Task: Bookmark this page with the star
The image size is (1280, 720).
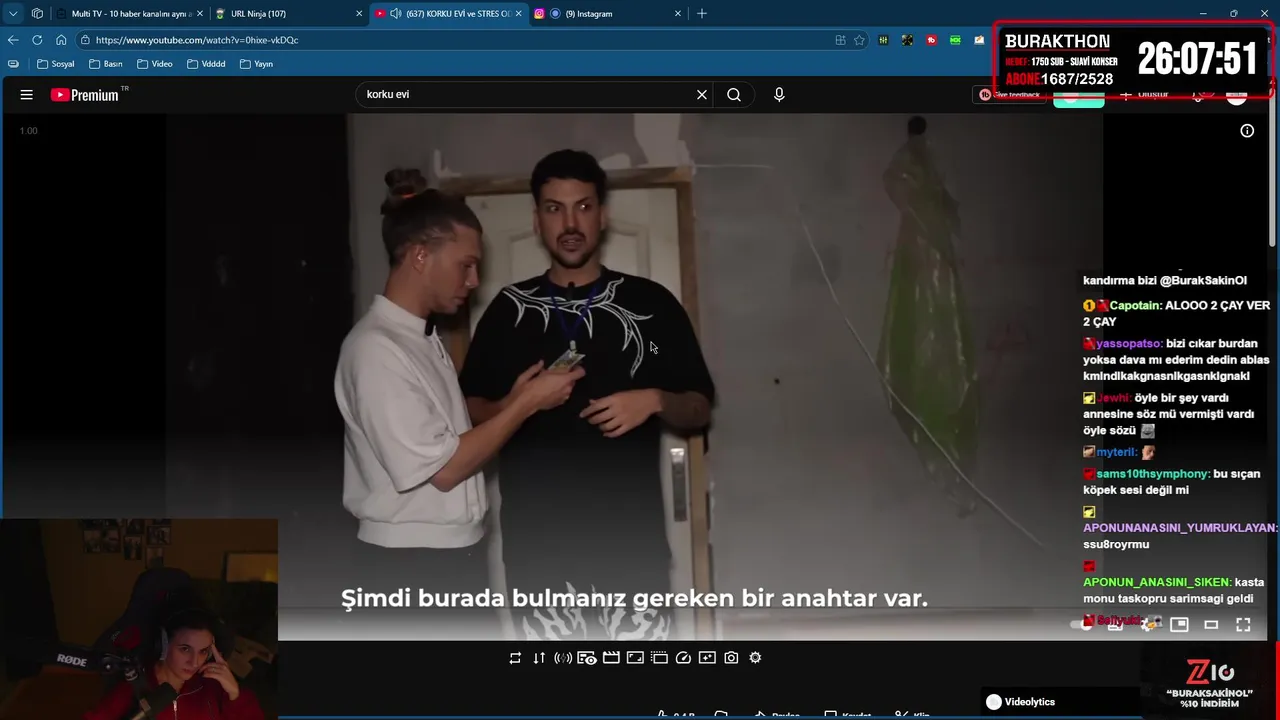Action: [x=859, y=40]
